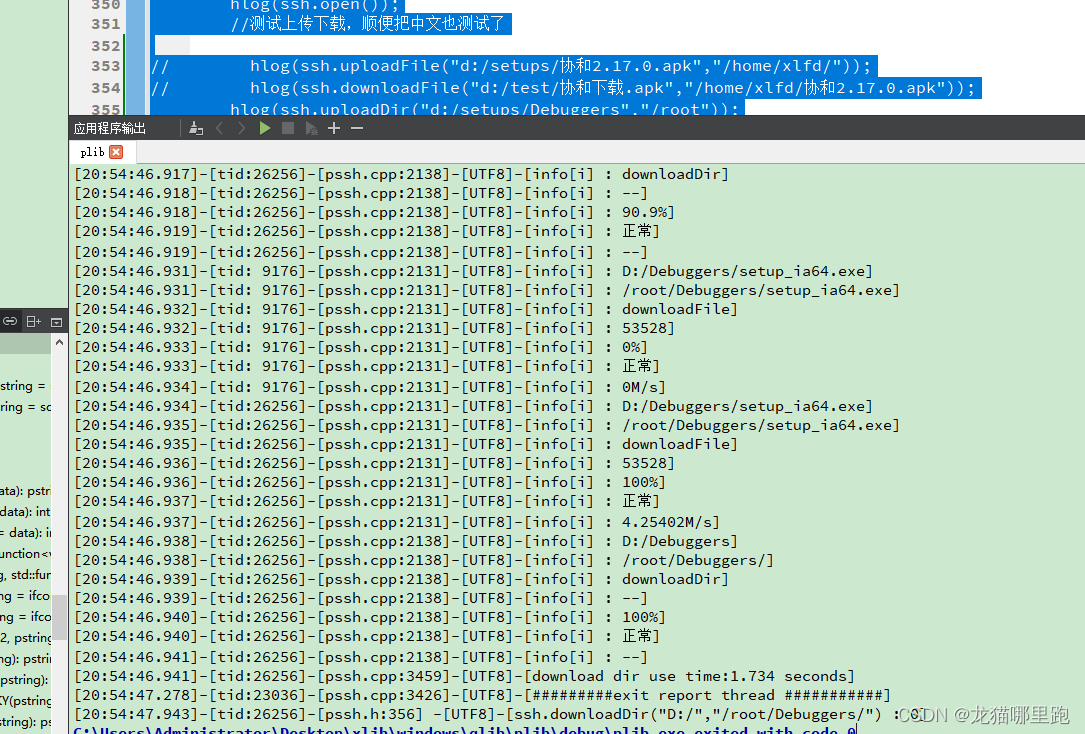Stop the running program with the square icon
1085x734 pixels.
[288, 129]
